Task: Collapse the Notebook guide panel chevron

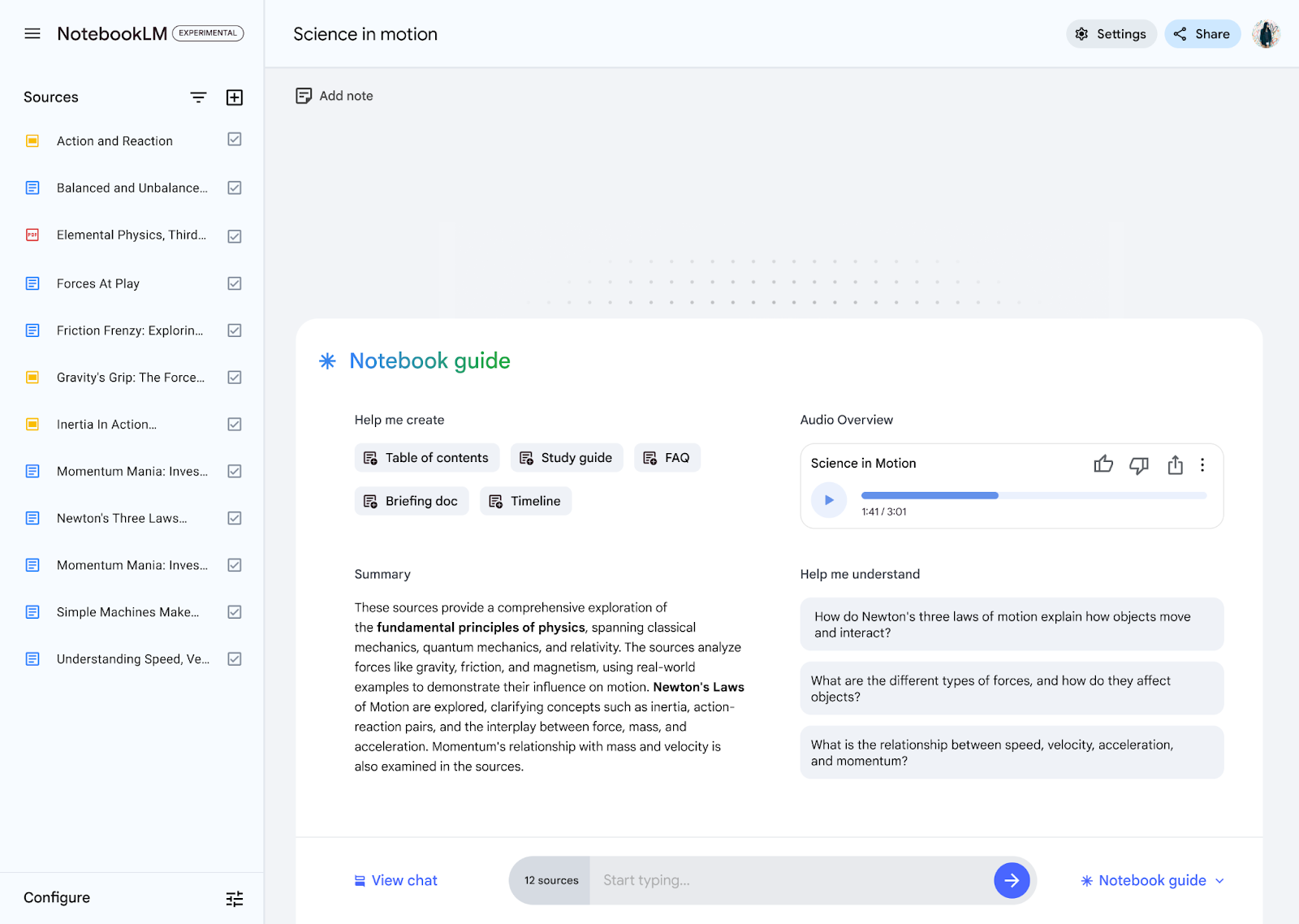Action: (1219, 880)
